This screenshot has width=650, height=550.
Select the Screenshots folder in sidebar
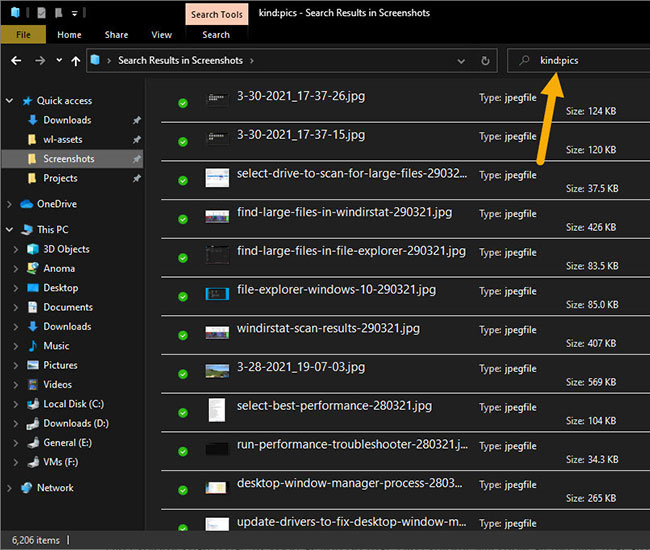73,159
